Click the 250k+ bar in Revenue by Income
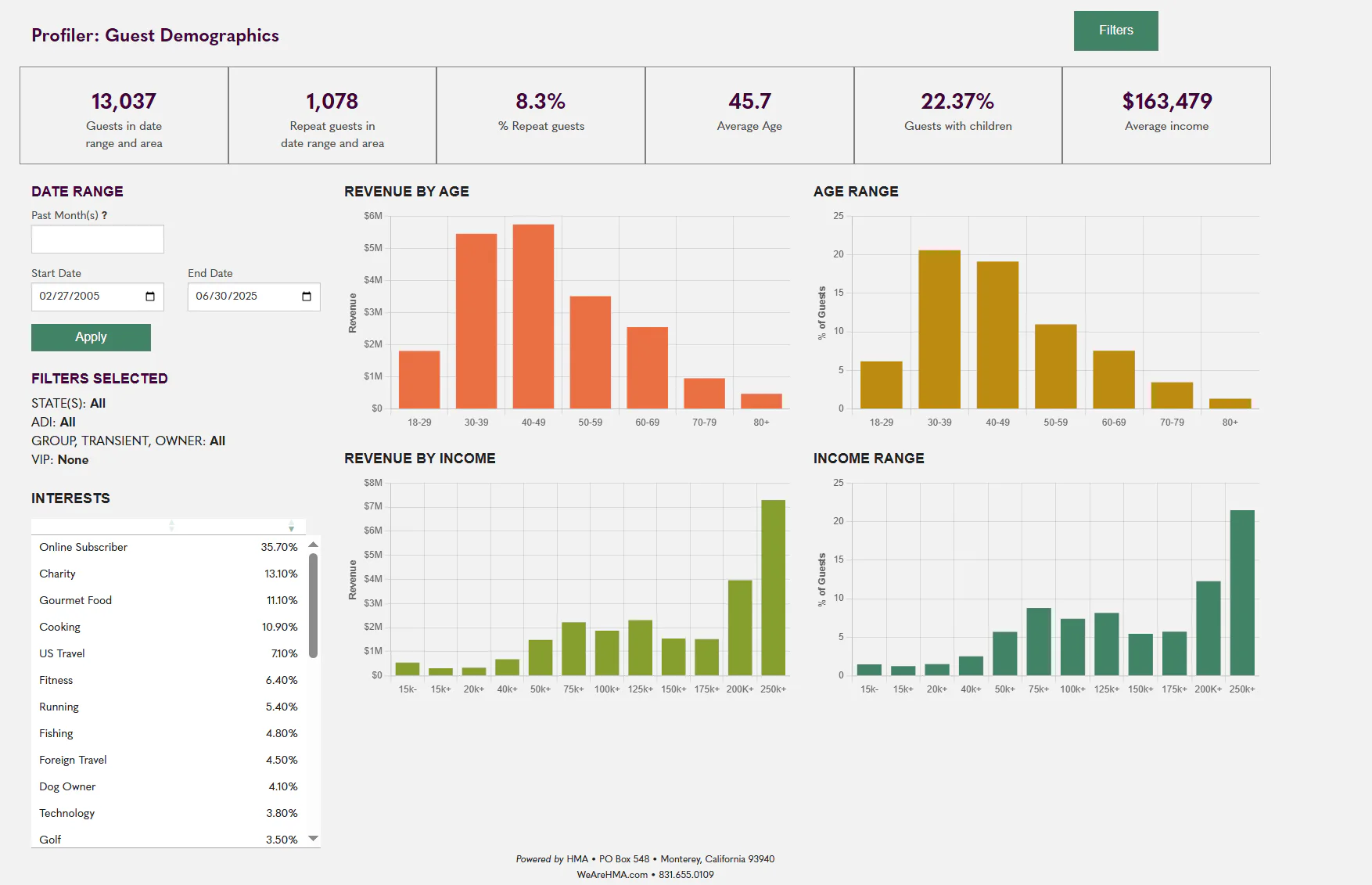 [x=773, y=588]
